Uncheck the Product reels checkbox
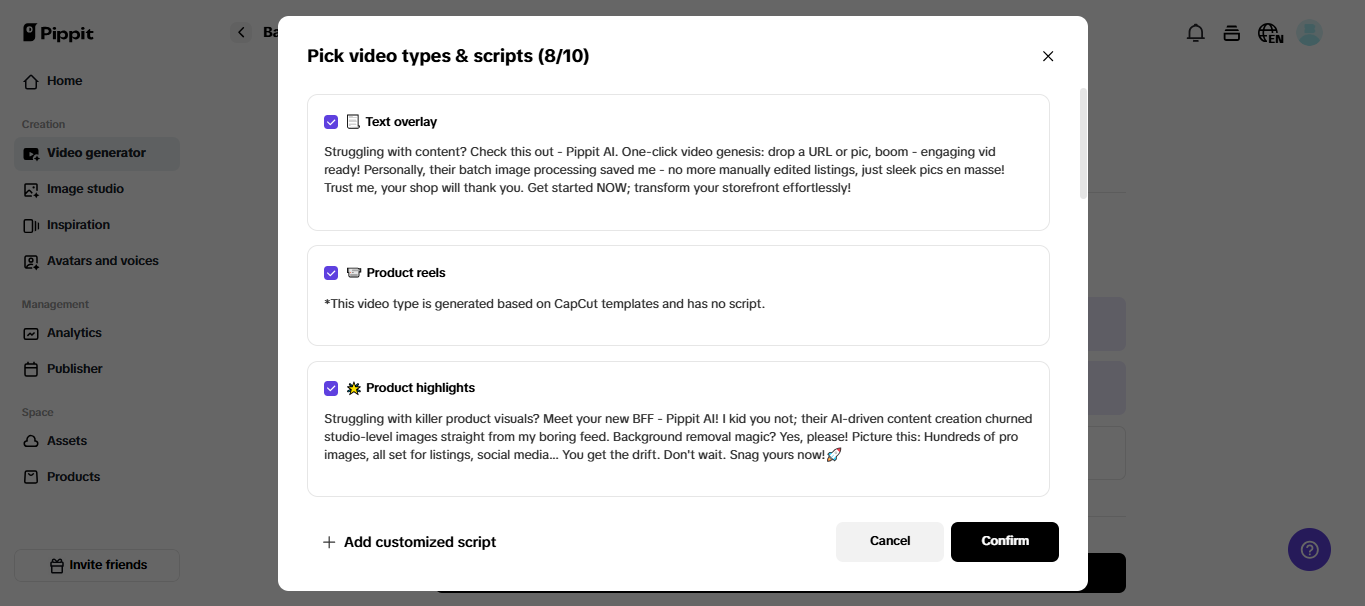Image resolution: width=1365 pixels, height=606 pixels. pos(331,273)
